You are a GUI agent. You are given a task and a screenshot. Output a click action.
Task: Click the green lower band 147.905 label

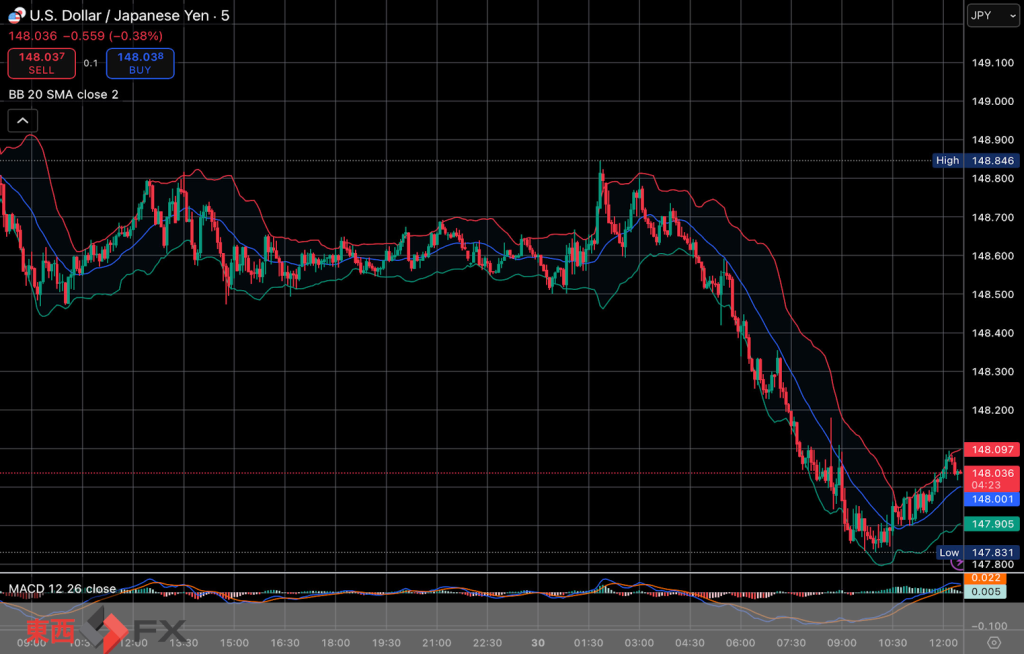pyautogui.click(x=992, y=523)
